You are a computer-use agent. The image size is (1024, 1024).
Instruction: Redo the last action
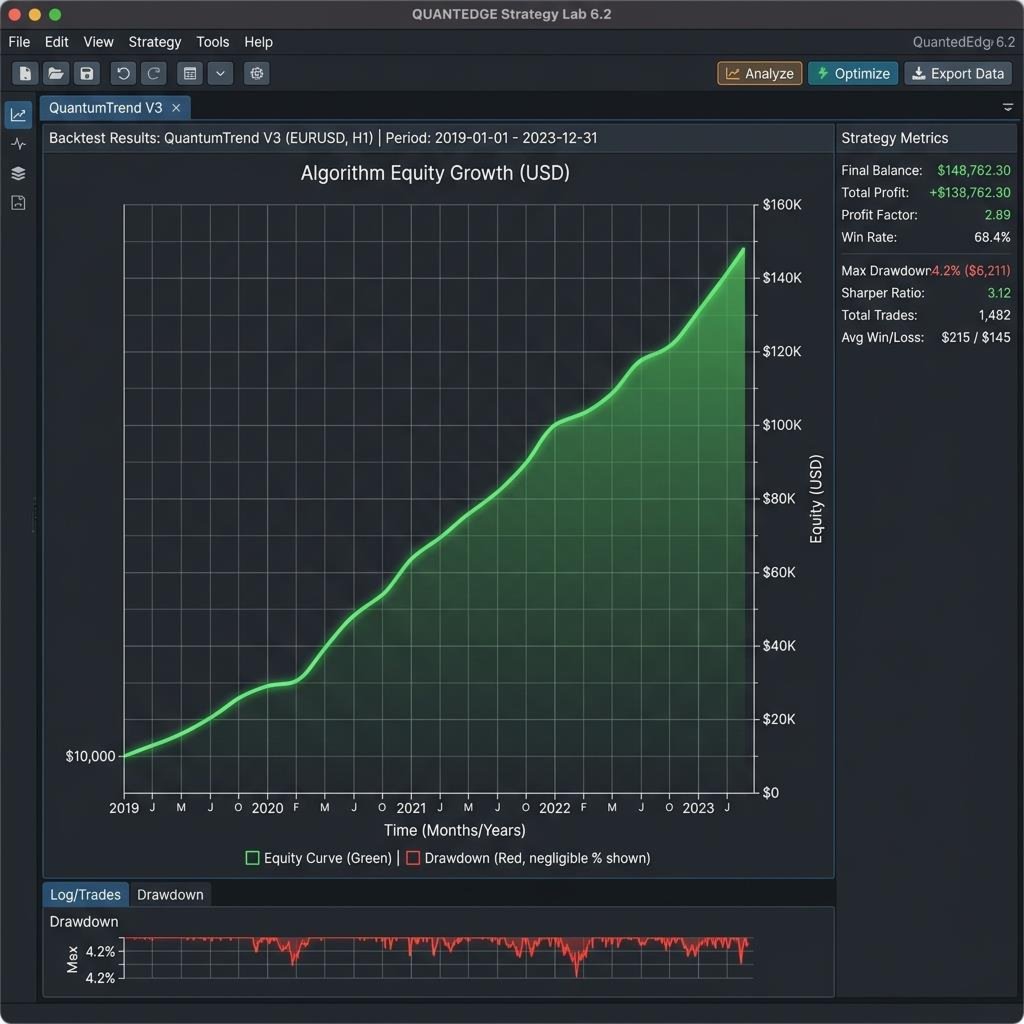tap(154, 73)
